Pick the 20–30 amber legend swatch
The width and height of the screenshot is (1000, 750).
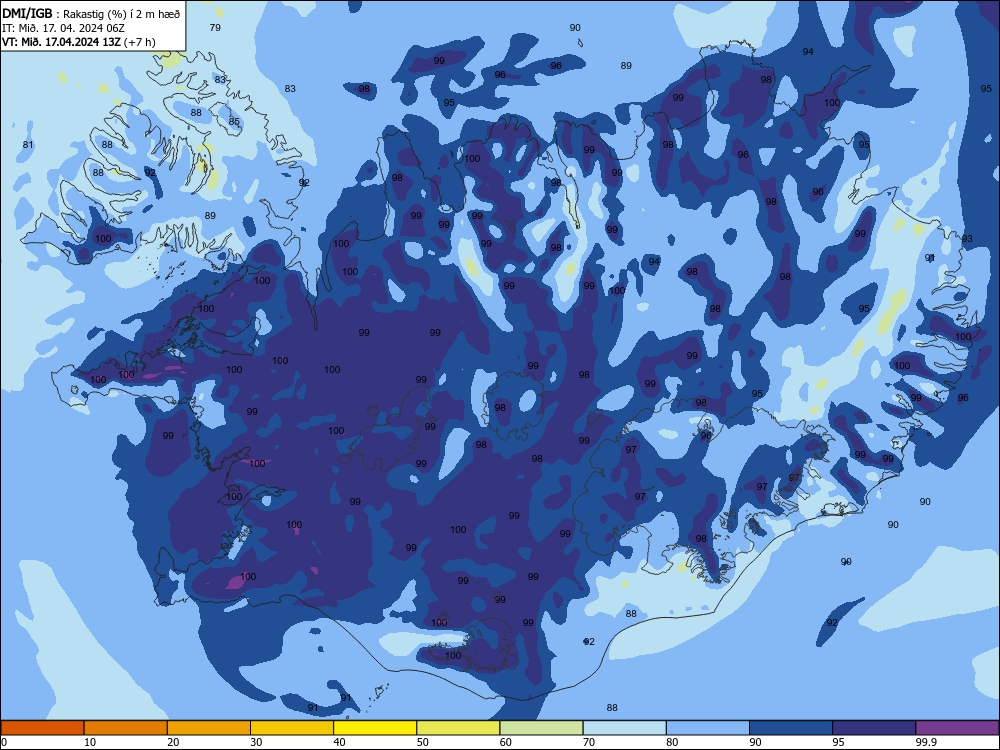click(209, 728)
